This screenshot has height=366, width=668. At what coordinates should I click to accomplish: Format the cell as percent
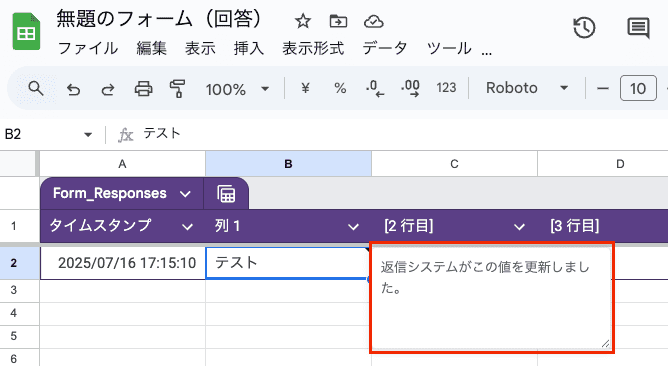coord(340,88)
